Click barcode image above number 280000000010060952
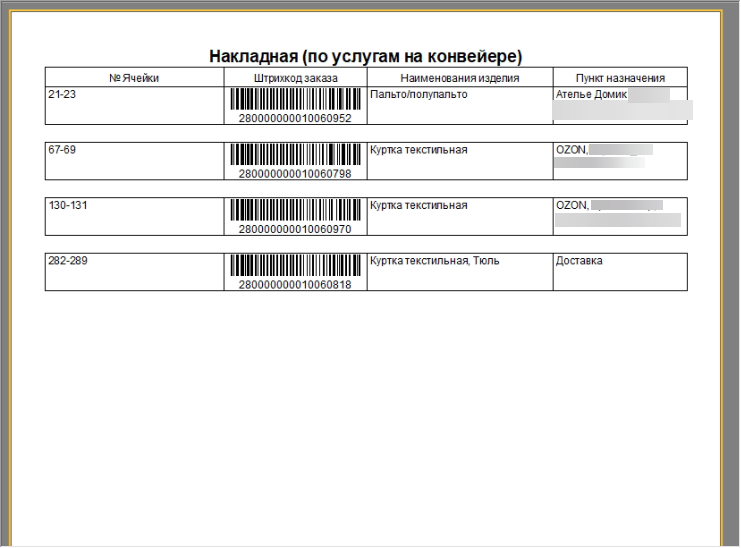This screenshot has width=741, height=548. pyautogui.click(x=295, y=99)
